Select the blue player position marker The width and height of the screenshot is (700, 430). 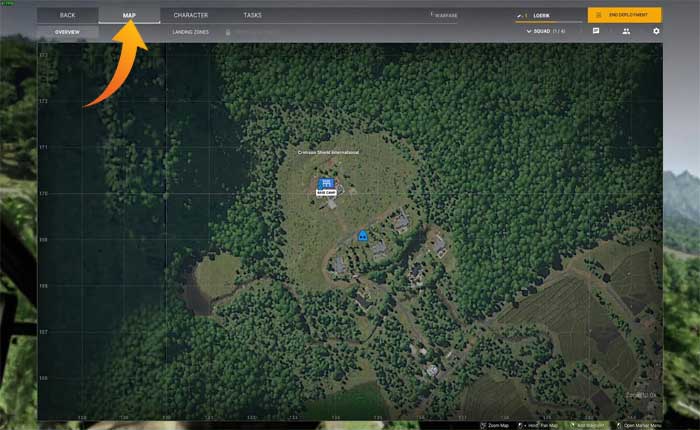tap(363, 235)
